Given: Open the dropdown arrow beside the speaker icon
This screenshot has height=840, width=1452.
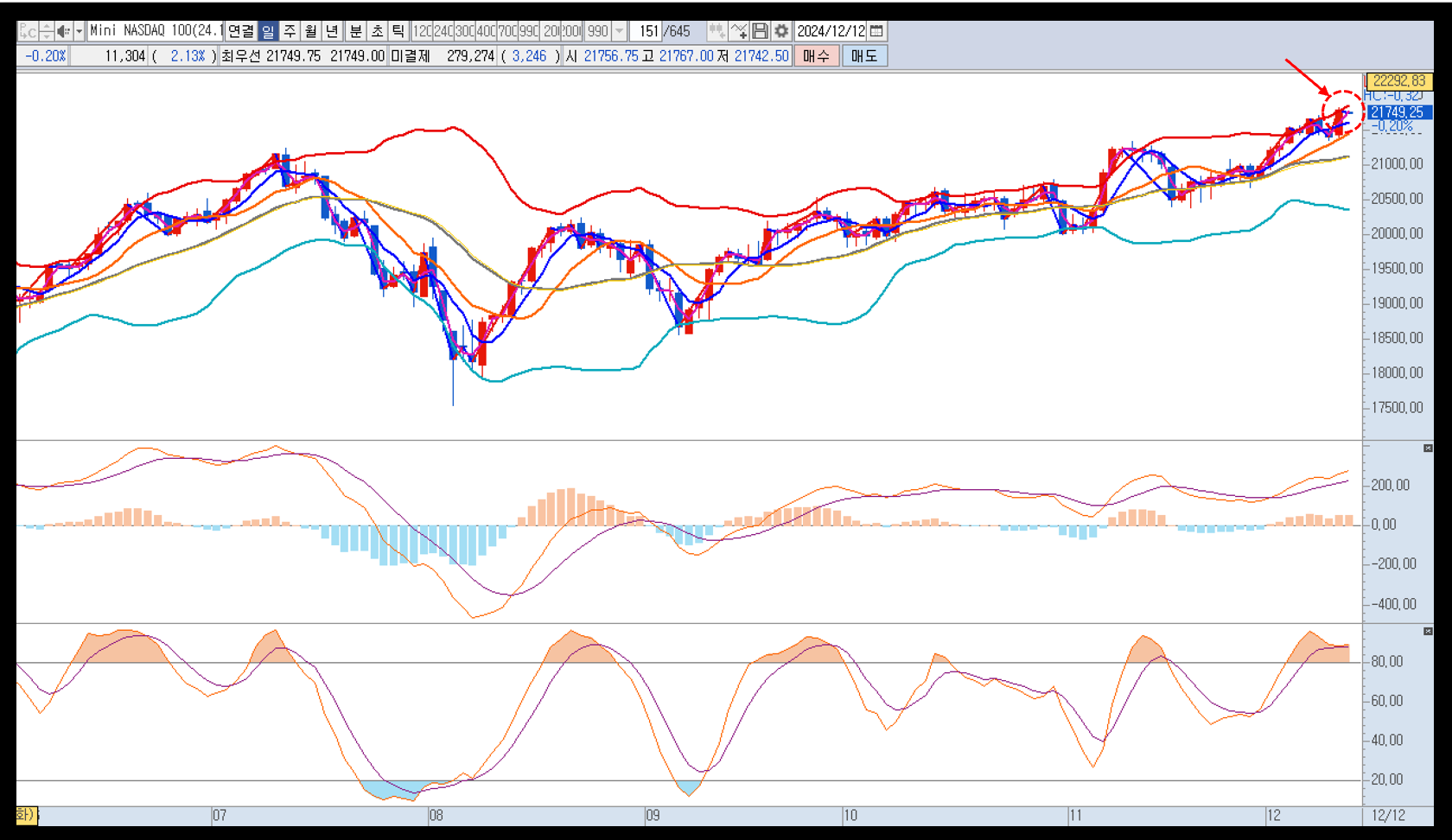Looking at the screenshot, I should pyautogui.click(x=80, y=31).
